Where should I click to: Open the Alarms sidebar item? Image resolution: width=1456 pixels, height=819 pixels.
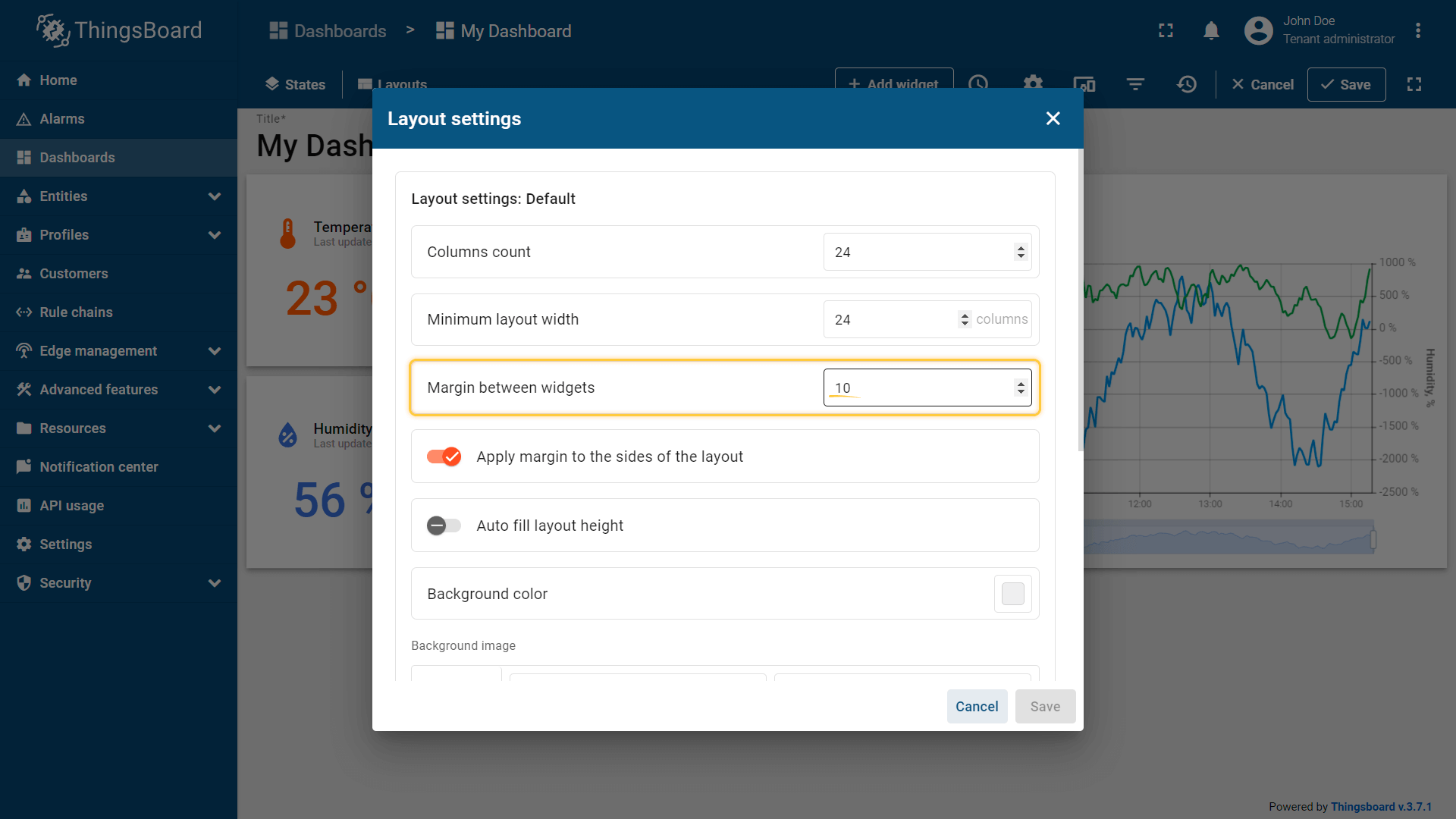point(62,119)
